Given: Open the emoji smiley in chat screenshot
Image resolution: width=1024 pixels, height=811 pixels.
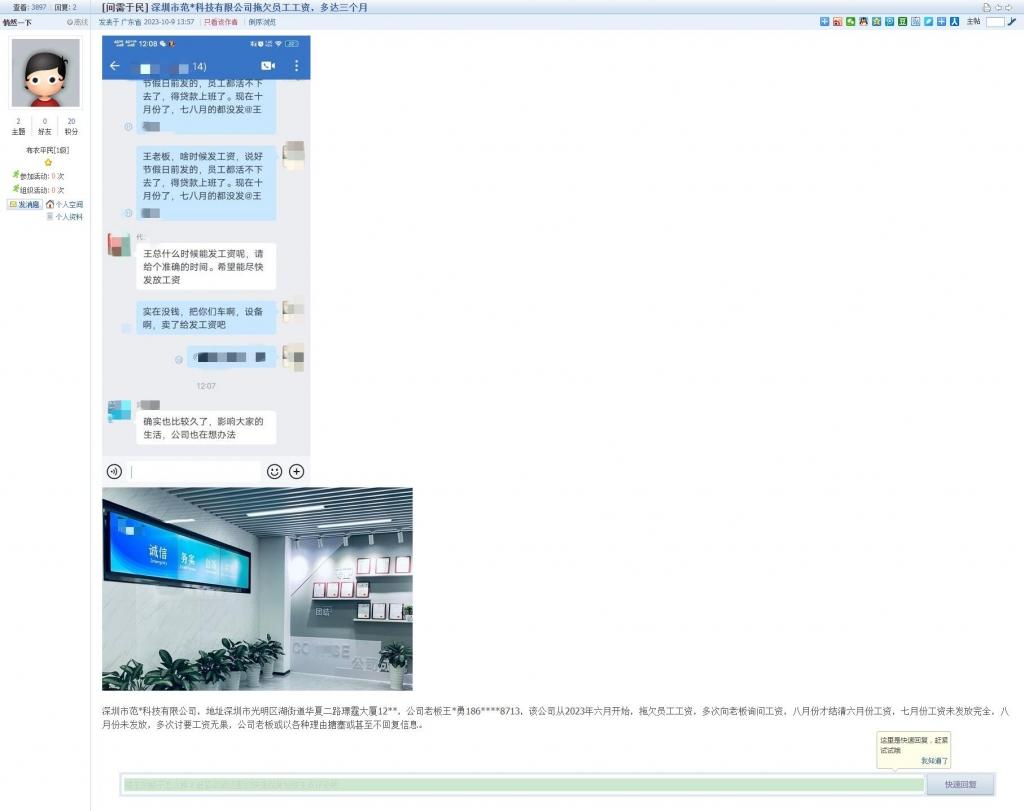Looking at the screenshot, I should tap(274, 471).
